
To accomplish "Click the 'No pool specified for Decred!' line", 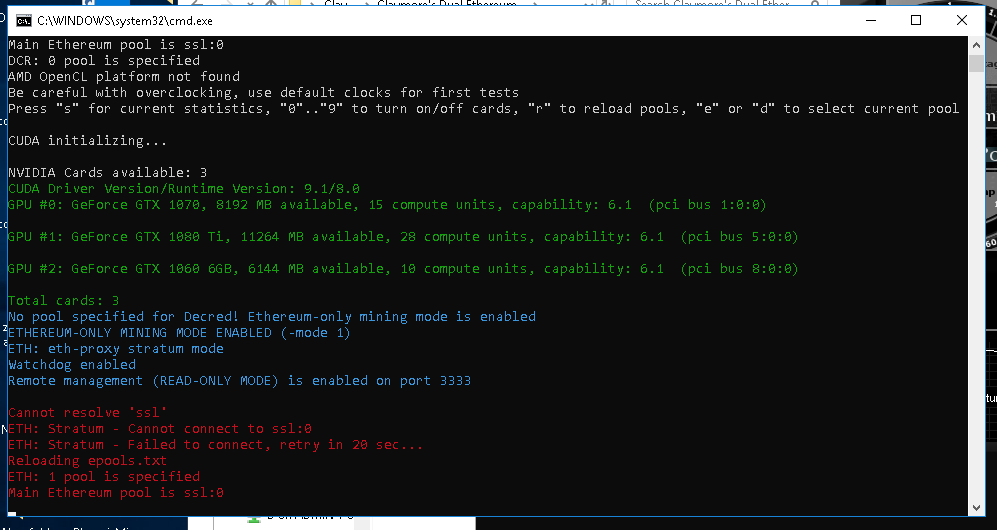I will click(x=272, y=316).
